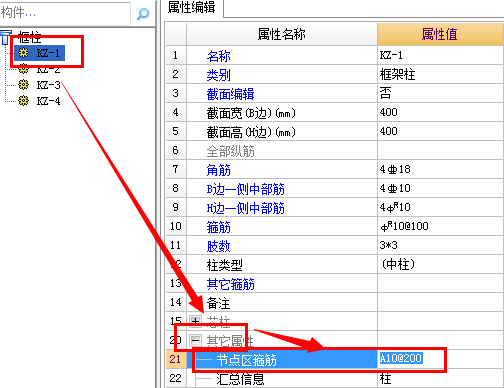Viewport: 504px width, 388px height.
Task: Click the 肢数 property name
Action: (218, 246)
